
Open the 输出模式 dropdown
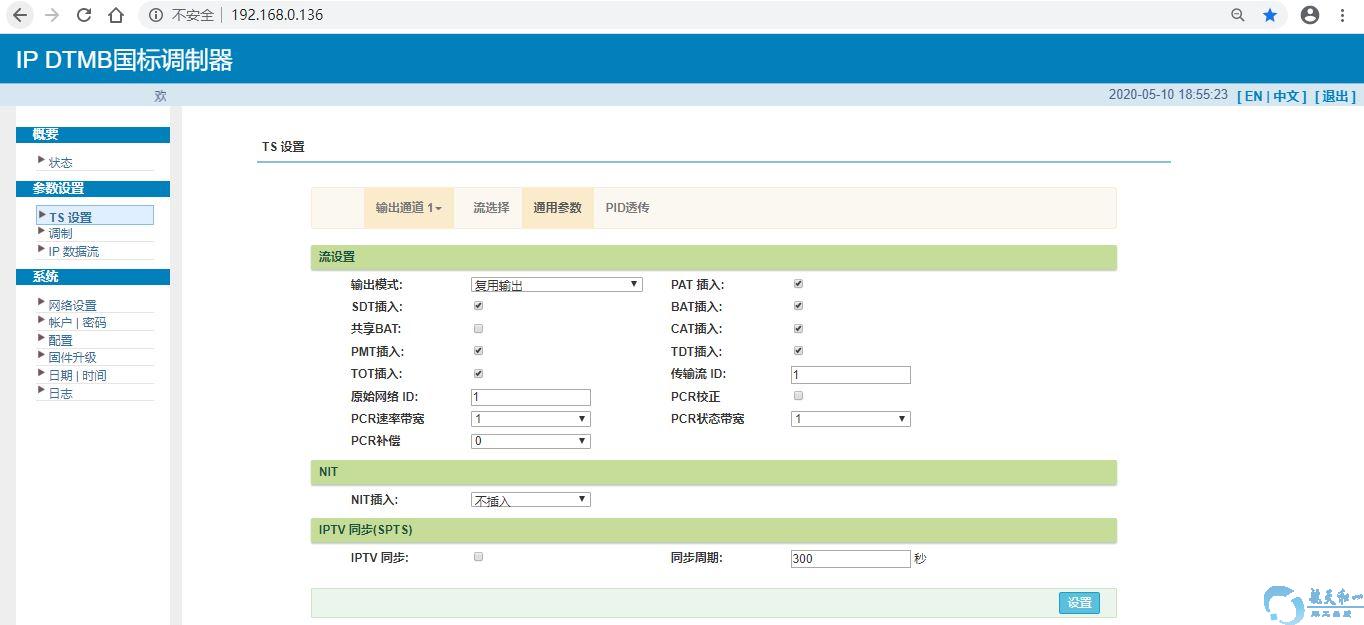(x=556, y=285)
